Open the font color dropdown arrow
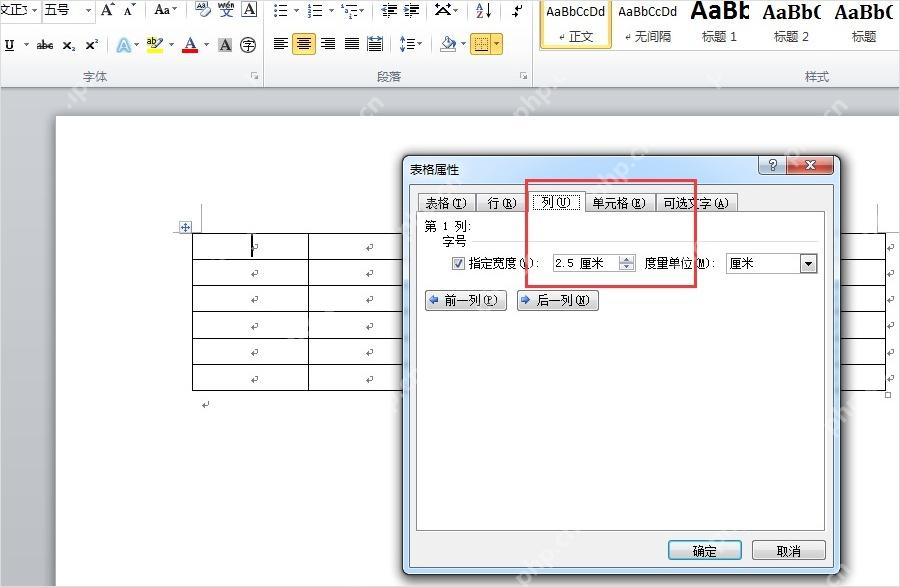Screen dimensions: 900x587 (x=206, y=45)
